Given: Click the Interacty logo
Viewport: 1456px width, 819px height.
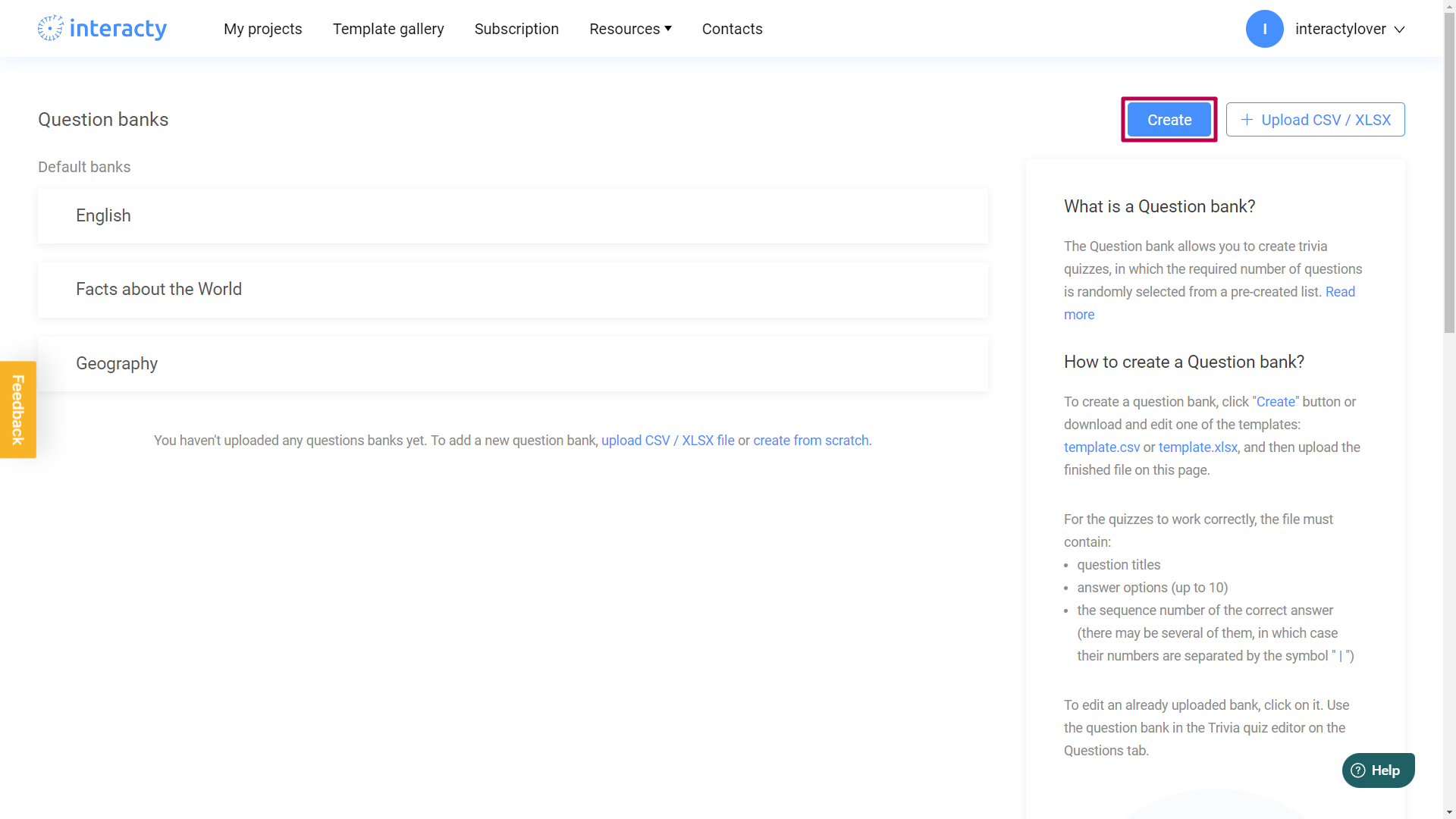Looking at the screenshot, I should 102,29.
